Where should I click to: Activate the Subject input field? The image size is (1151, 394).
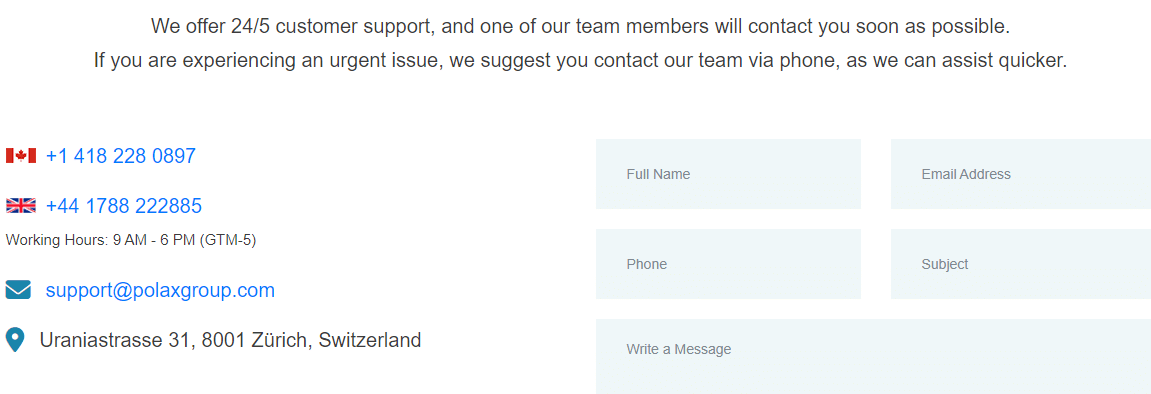click(1021, 264)
